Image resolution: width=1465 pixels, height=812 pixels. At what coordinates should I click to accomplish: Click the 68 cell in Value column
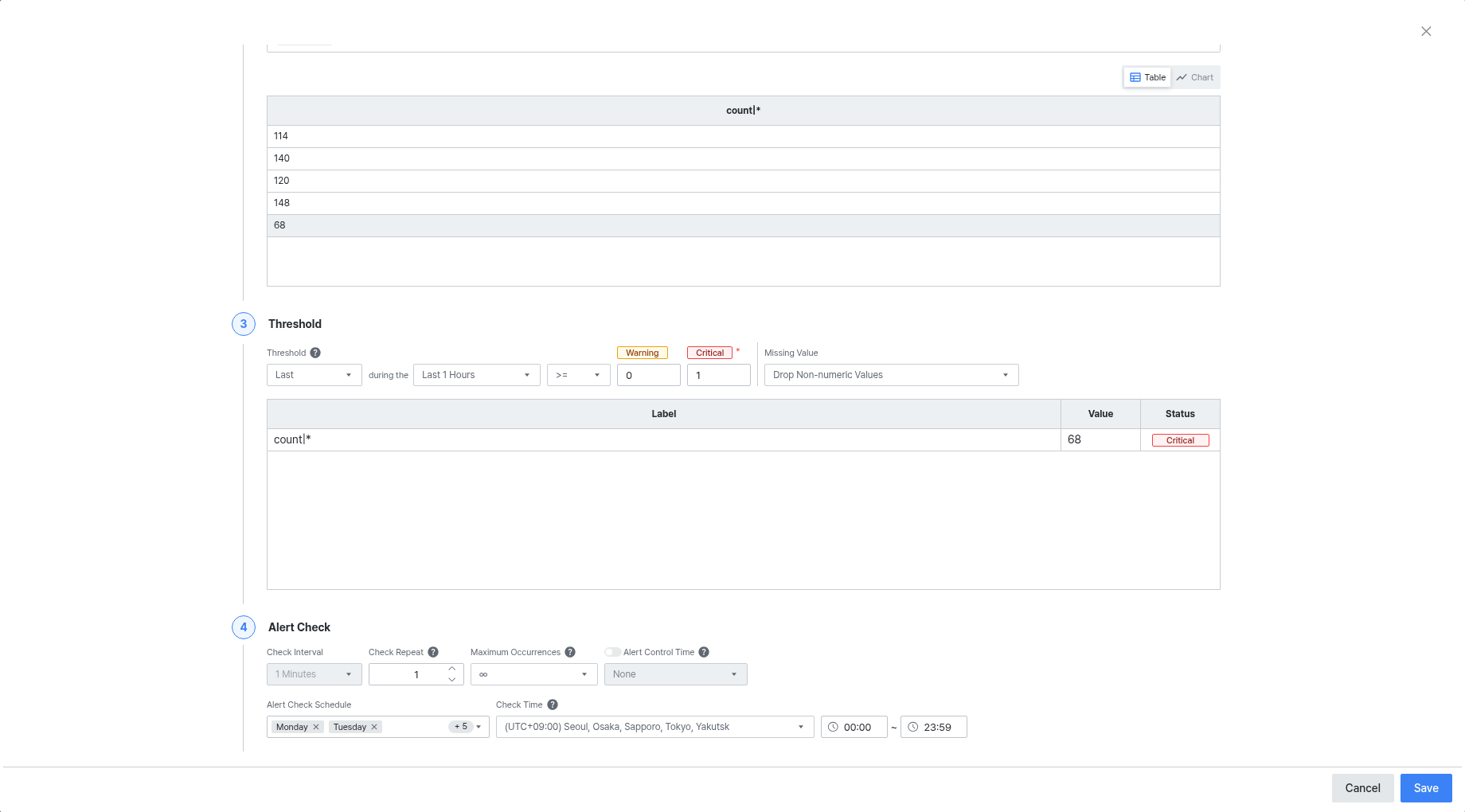point(1101,439)
